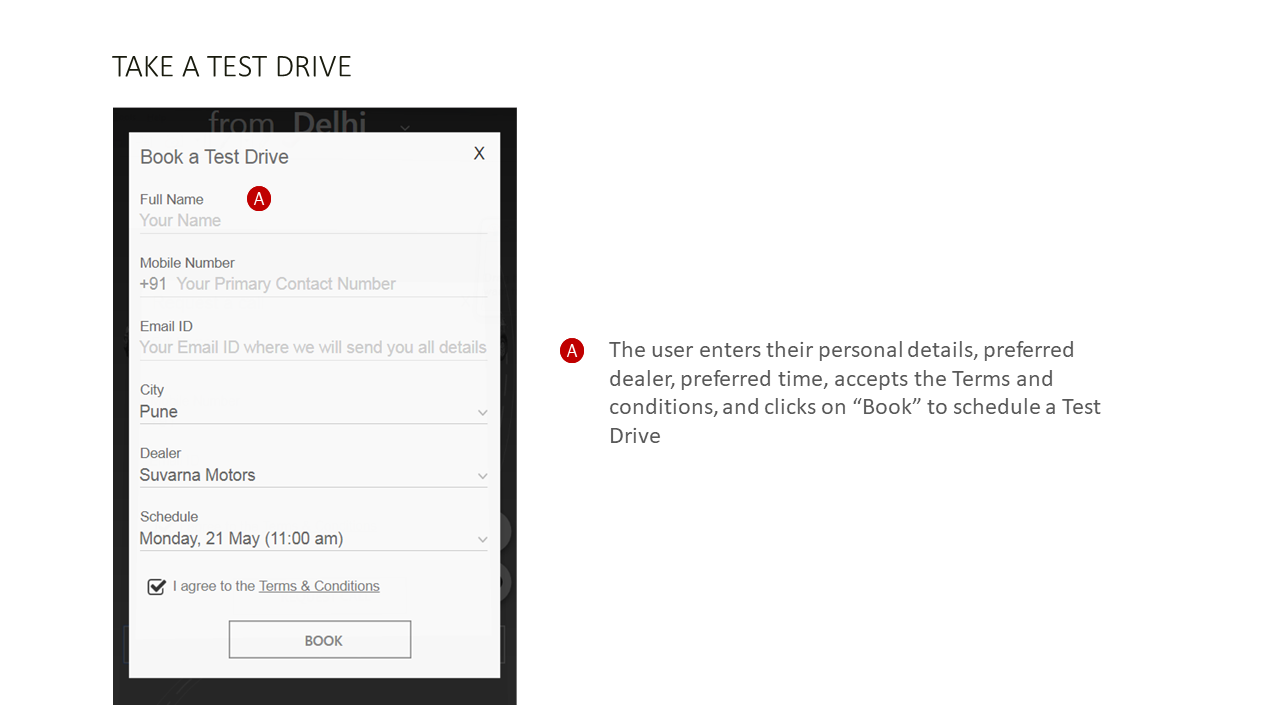
Task: Click the description paragraph about scheduling
Action: [x=855, y=392]
